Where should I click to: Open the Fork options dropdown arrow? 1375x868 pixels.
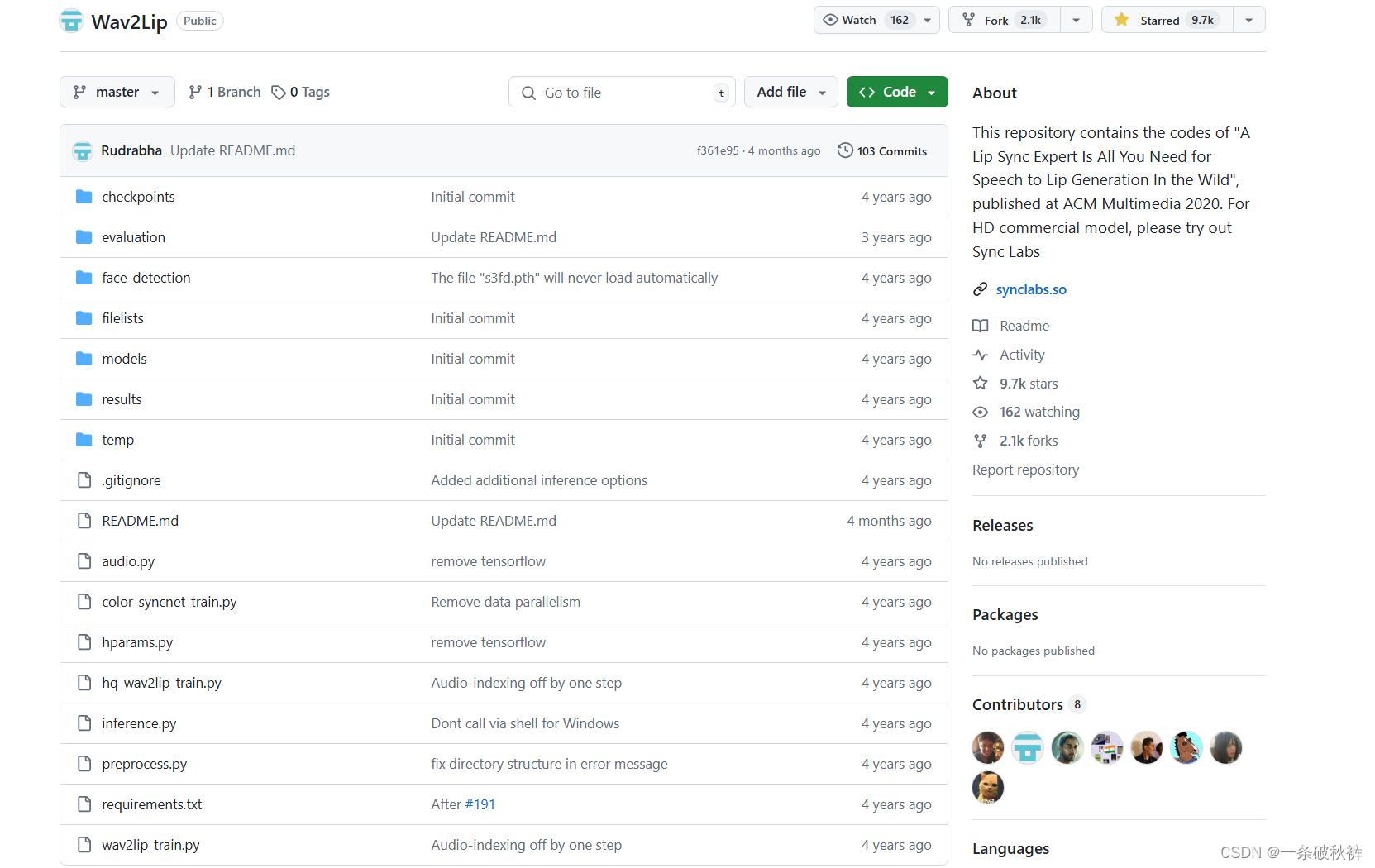(x=1076, y=20)
